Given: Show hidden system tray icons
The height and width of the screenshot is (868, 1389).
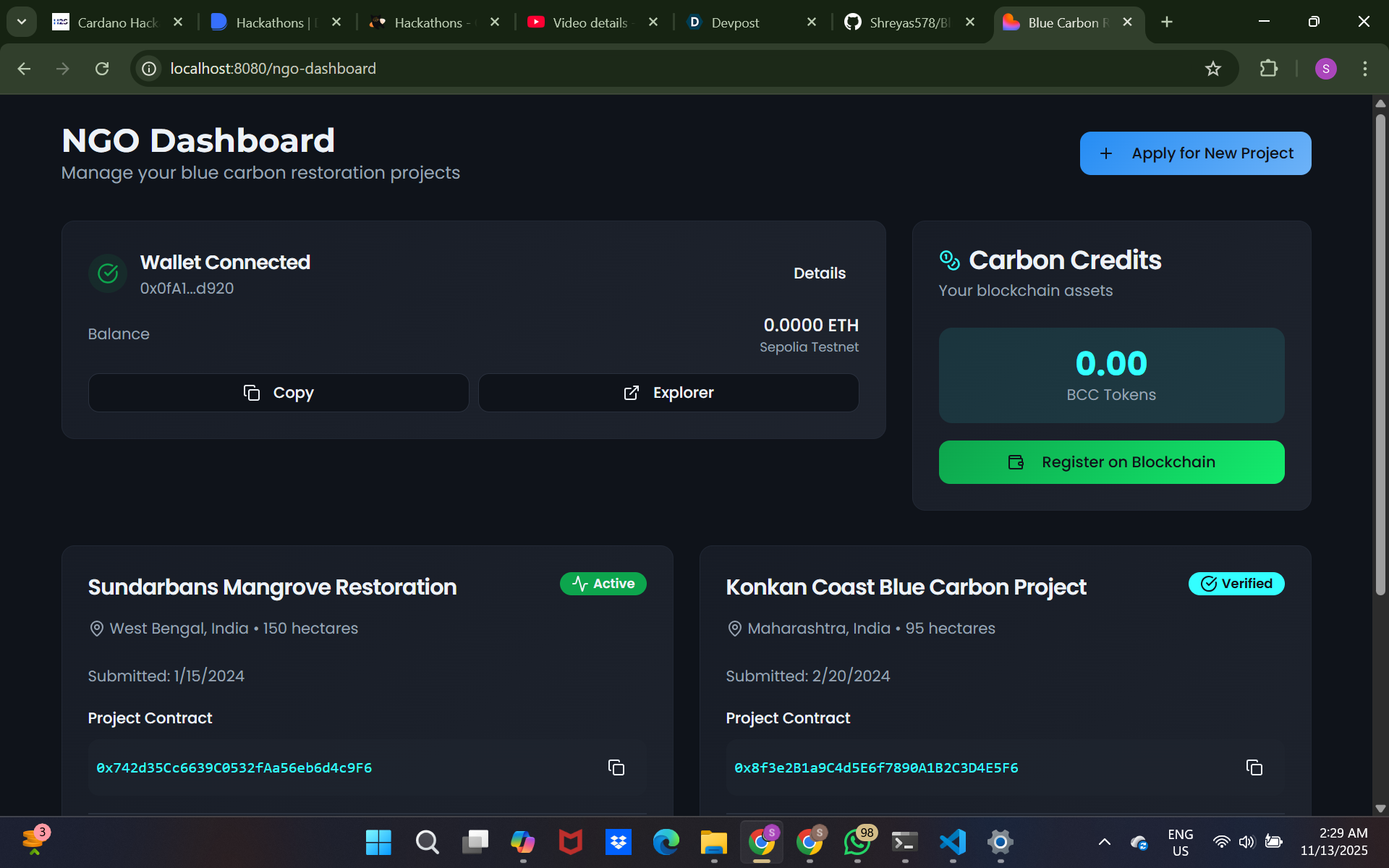Looking at the screenshot, I should (x=1104, y=842).
